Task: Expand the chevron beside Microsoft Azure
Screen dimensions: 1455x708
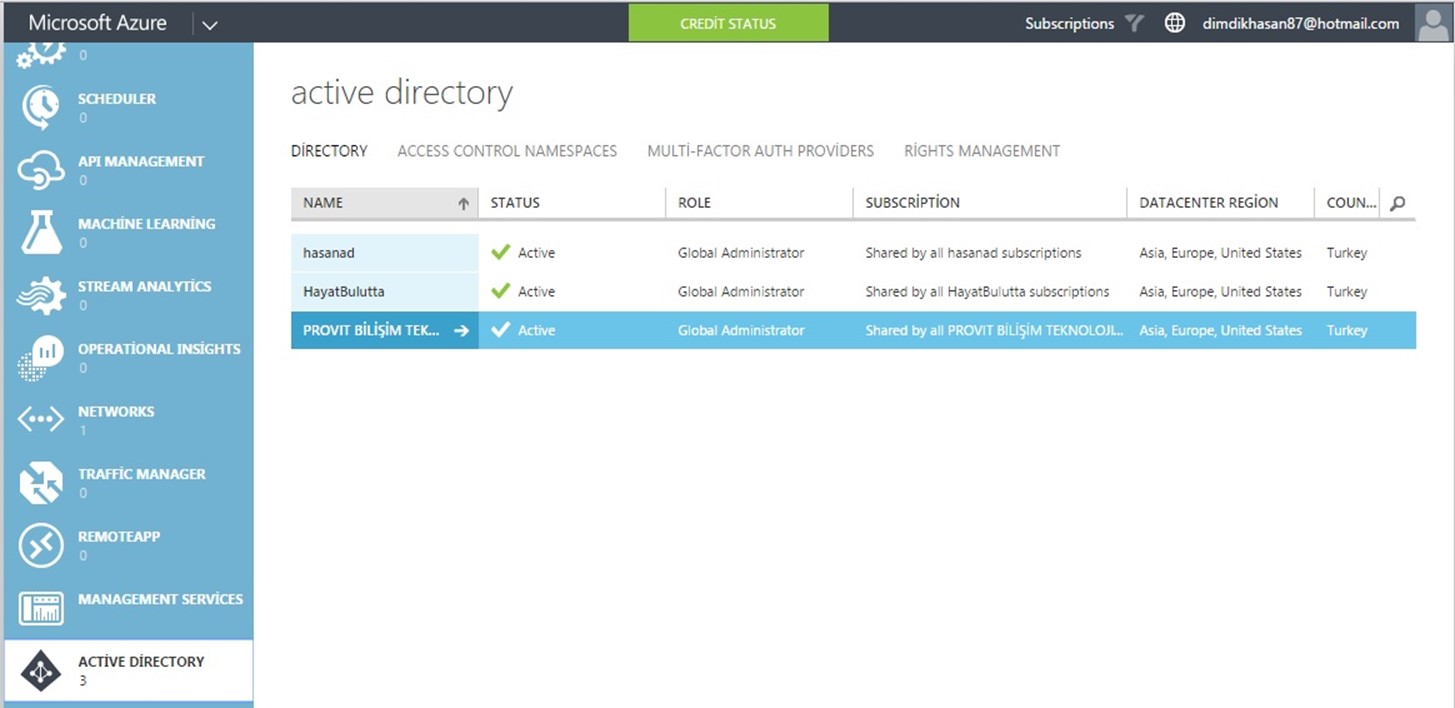Action: click(209, 25)
